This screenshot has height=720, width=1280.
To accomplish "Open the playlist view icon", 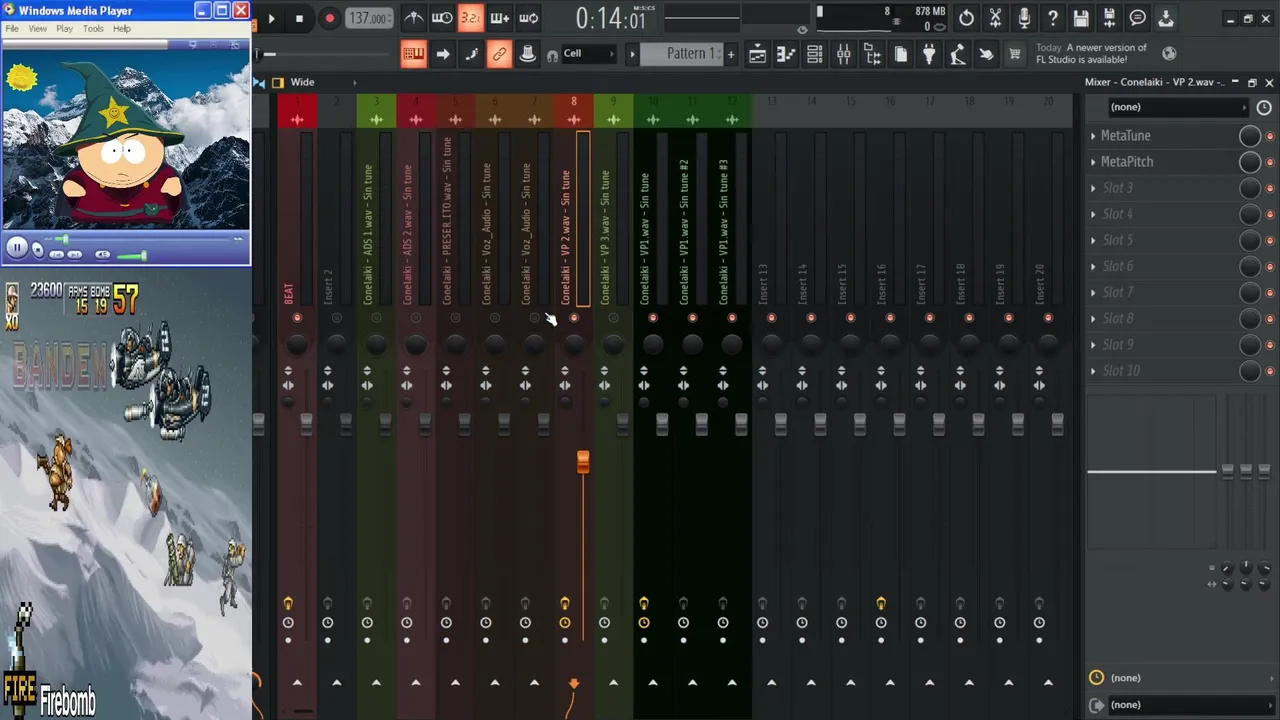I will pyautogui.click(x=758, y=54).
